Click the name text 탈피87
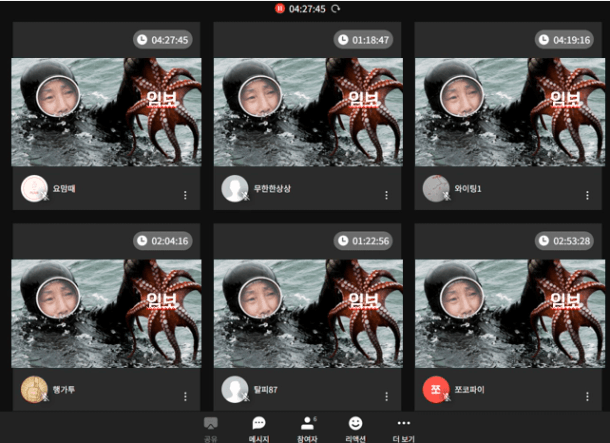 266,390
